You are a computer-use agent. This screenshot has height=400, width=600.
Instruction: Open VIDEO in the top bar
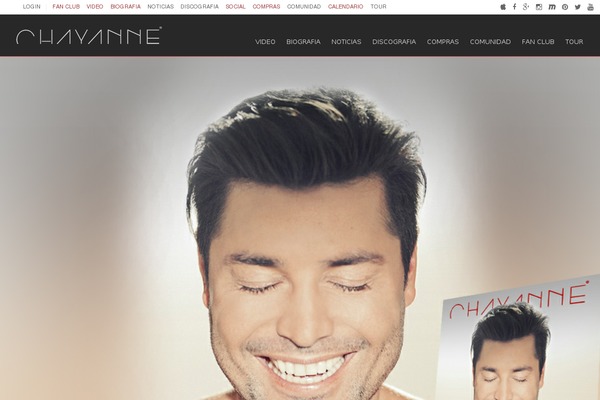click(x=95, y=7)
